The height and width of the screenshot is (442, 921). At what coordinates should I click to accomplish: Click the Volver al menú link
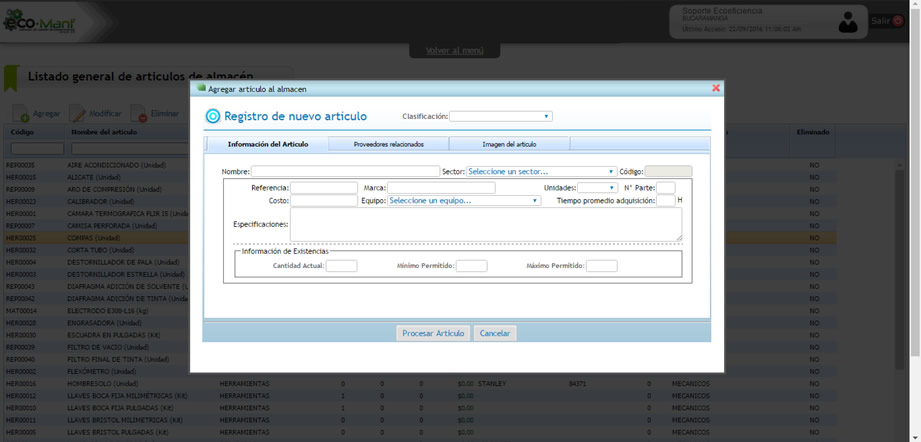pyautogui.click(x=455, y=51)
